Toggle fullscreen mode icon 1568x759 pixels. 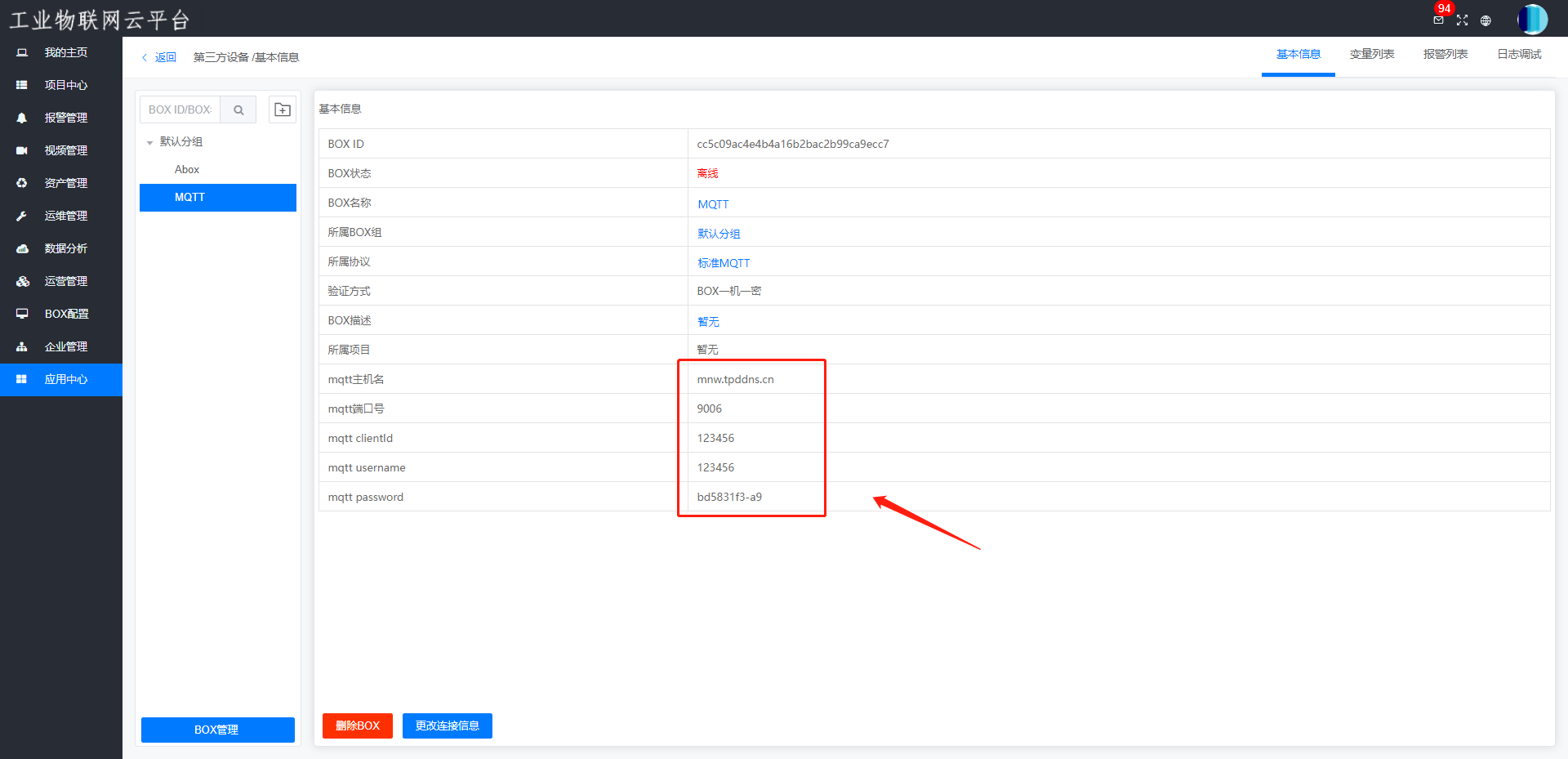[1462, 20]
